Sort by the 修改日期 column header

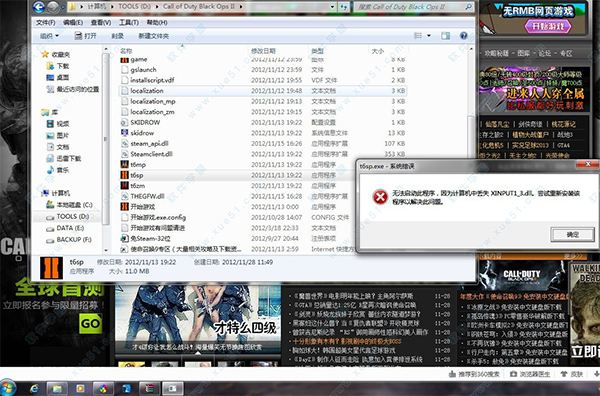coord(263,51)
